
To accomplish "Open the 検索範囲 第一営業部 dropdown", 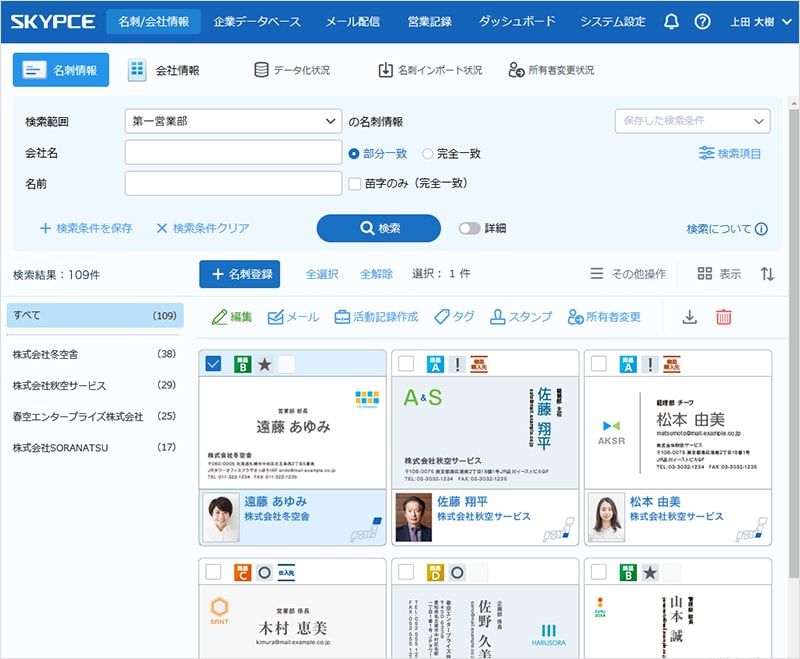I will pos(233,121).
